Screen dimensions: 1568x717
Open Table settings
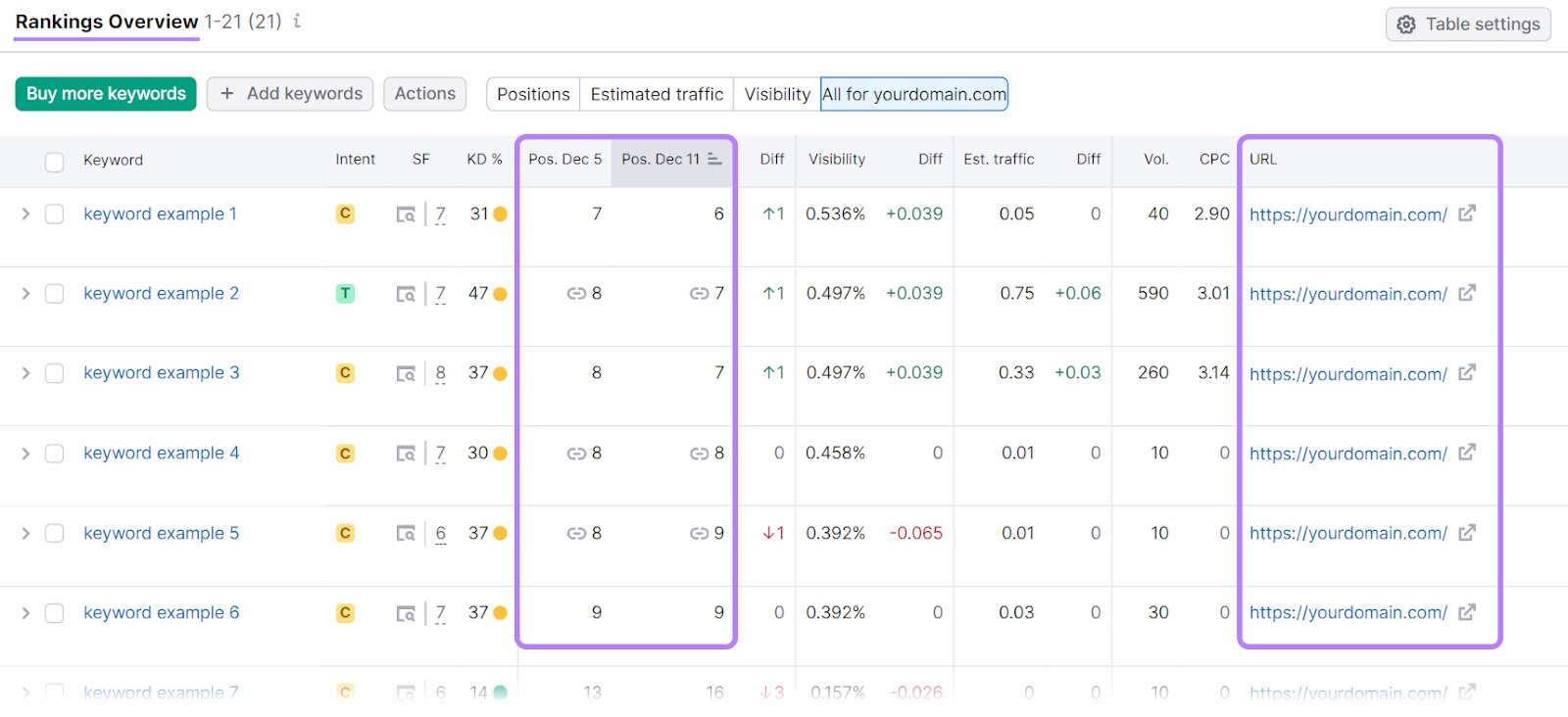point(1467,24)
